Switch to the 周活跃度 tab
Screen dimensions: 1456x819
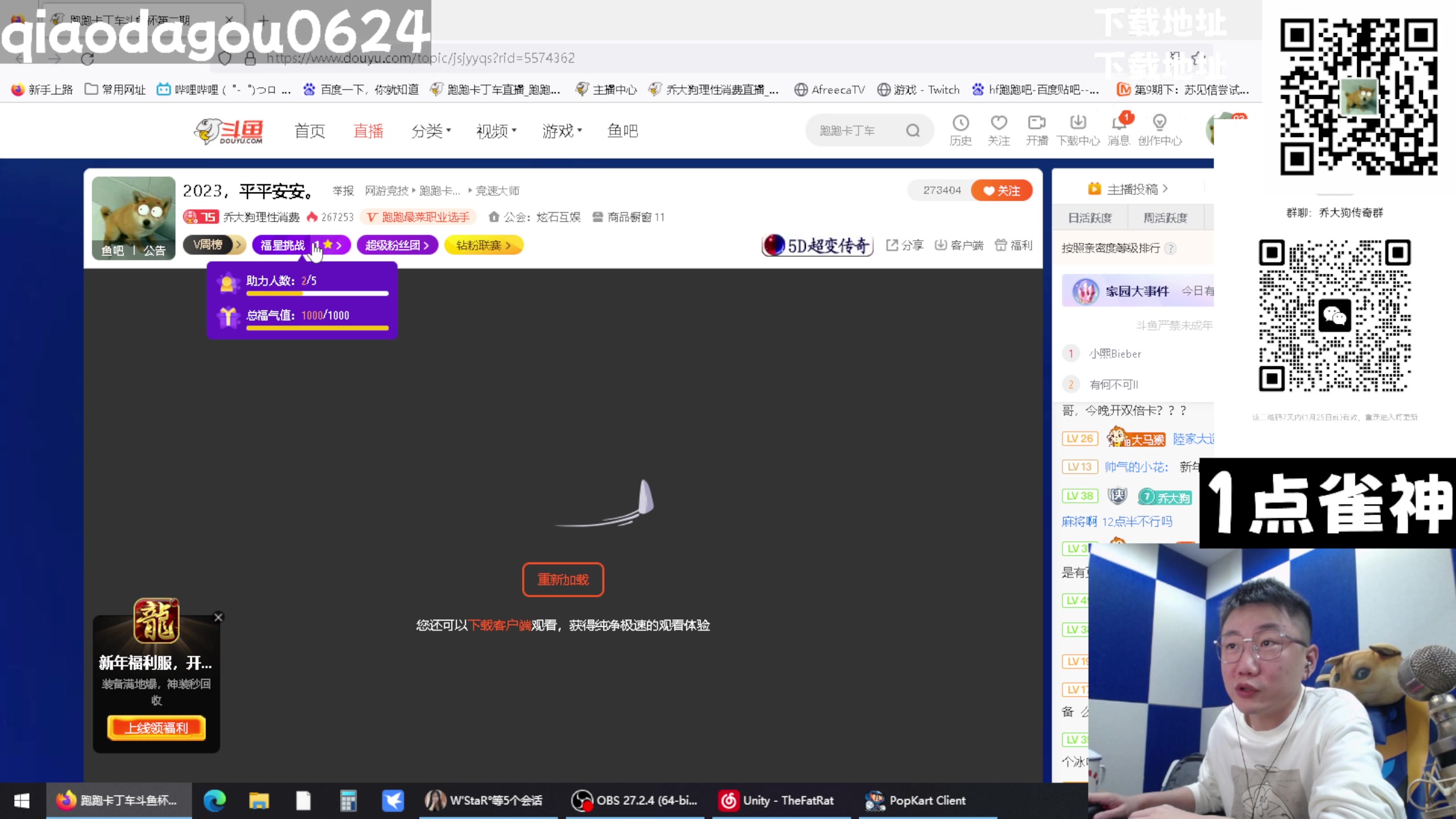[1165, 218]
